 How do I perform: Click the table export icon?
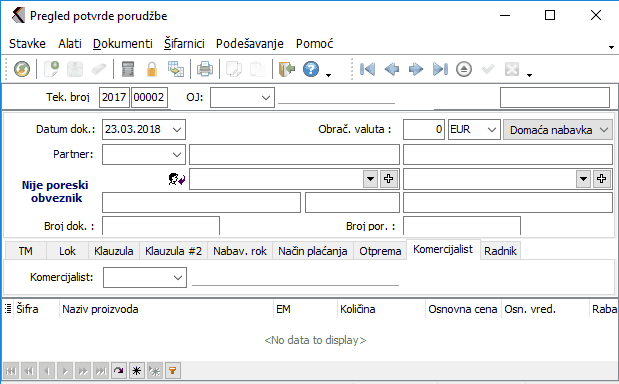[176, 69]
